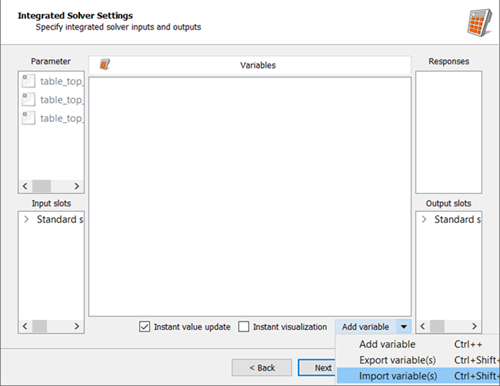Click the Variables column header
This screenshot has height=386, width=500.
(250, 65)
